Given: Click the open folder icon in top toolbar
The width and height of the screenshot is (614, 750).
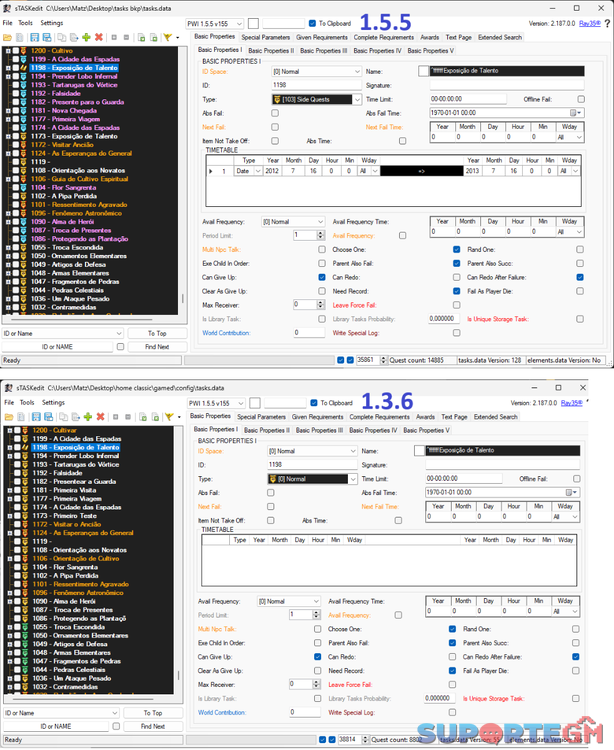Looking at the screenshot, I should point(8,37).
